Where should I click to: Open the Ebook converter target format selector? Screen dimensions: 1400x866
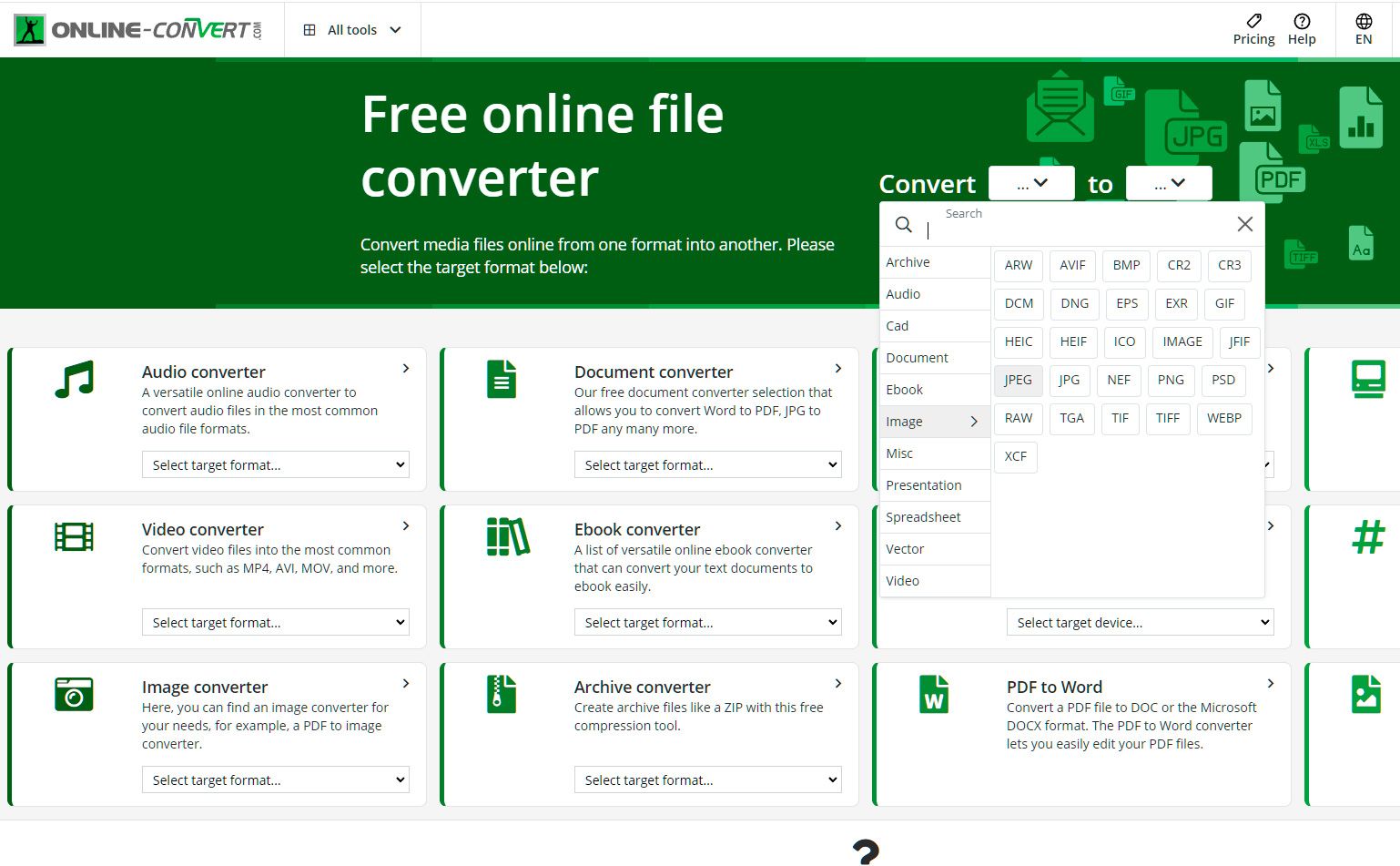(x=707, y=622)
